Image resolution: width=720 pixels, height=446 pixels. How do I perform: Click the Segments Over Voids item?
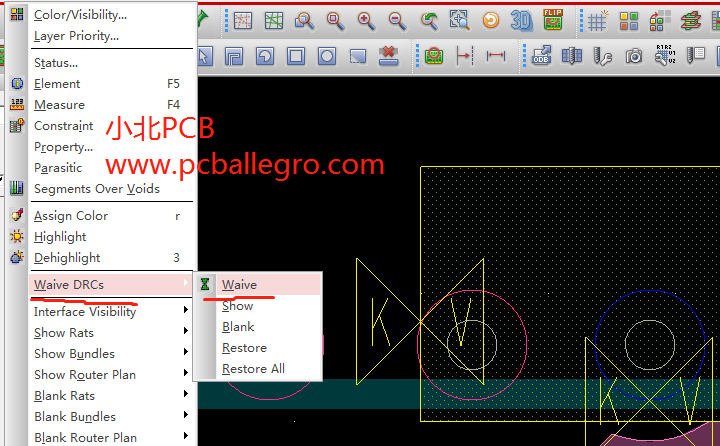click(96, 189)
